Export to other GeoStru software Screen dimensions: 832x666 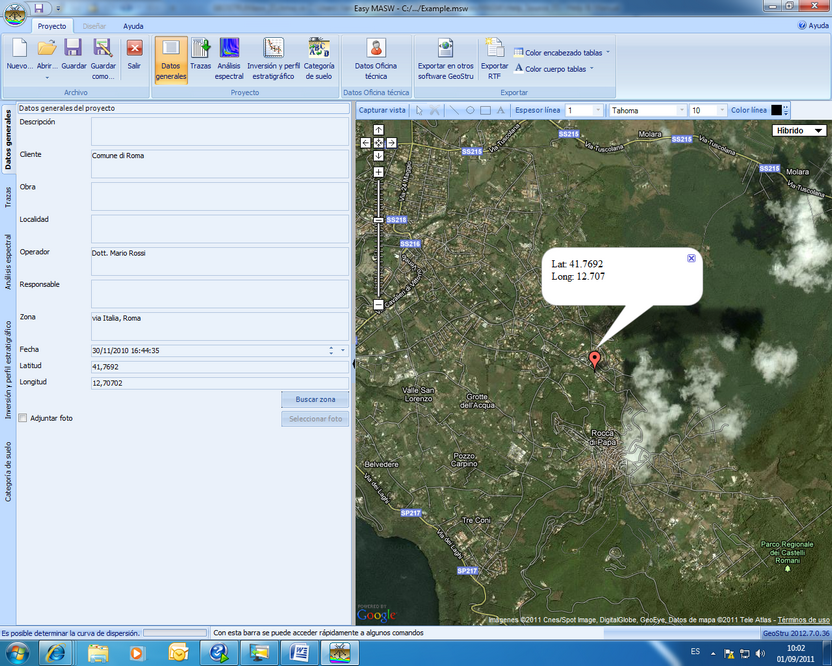(x=446, y=59)
